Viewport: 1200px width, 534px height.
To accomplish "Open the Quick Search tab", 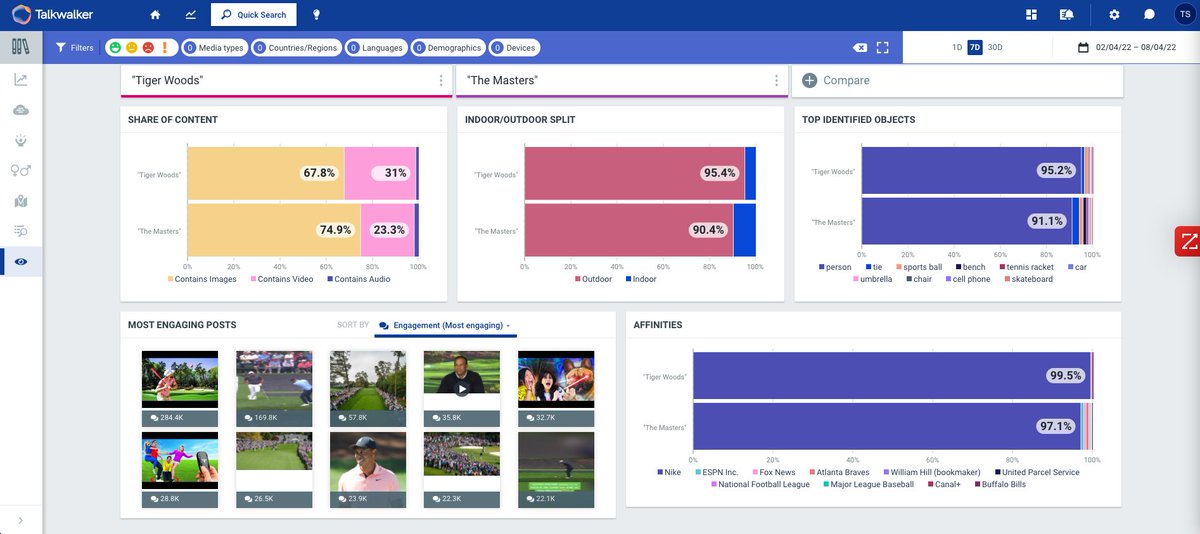I will coord(254,15).
